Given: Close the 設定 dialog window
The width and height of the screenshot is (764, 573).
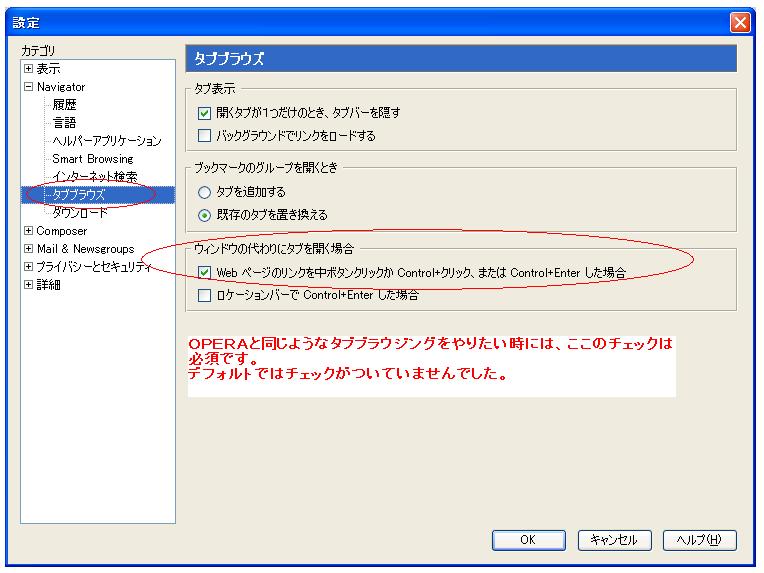Looking at the screenshot, I should coord(740,22).
